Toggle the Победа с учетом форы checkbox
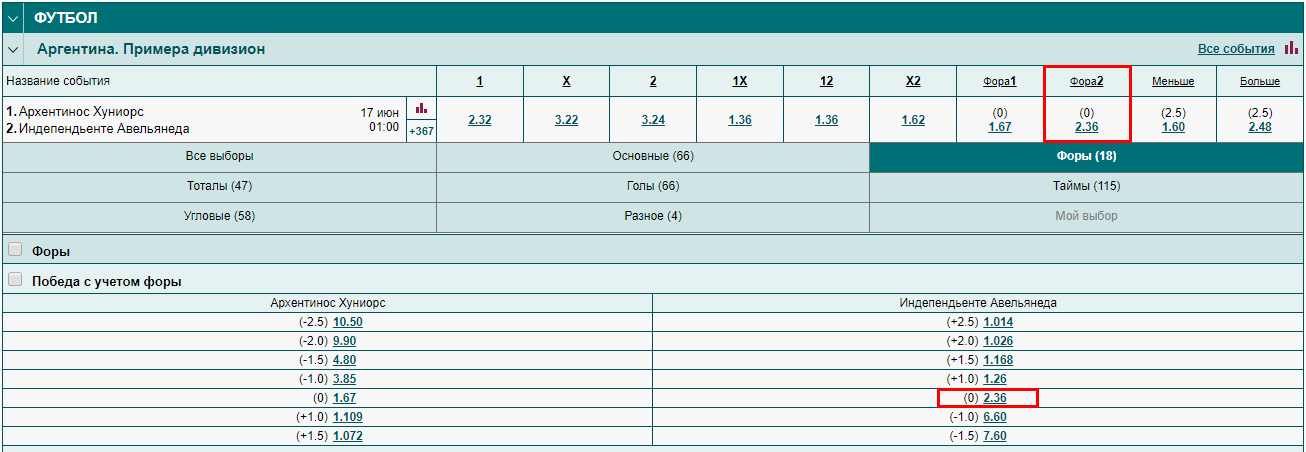 tap(15, 280)
